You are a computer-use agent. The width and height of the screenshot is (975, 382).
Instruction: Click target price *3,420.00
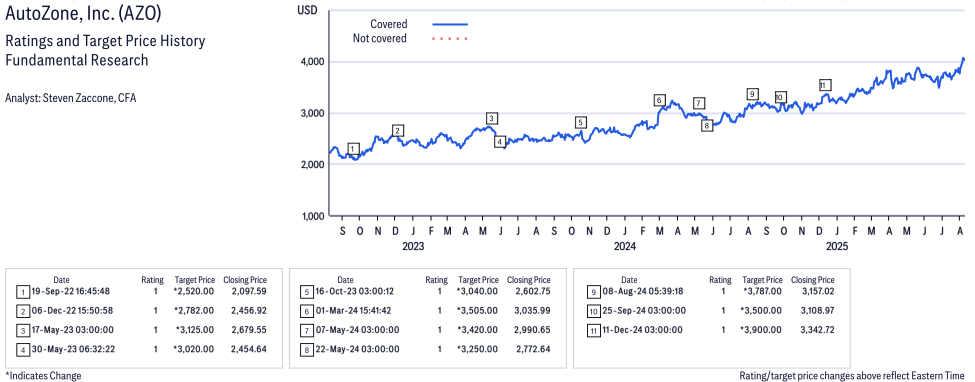click(x=478, y=330)
